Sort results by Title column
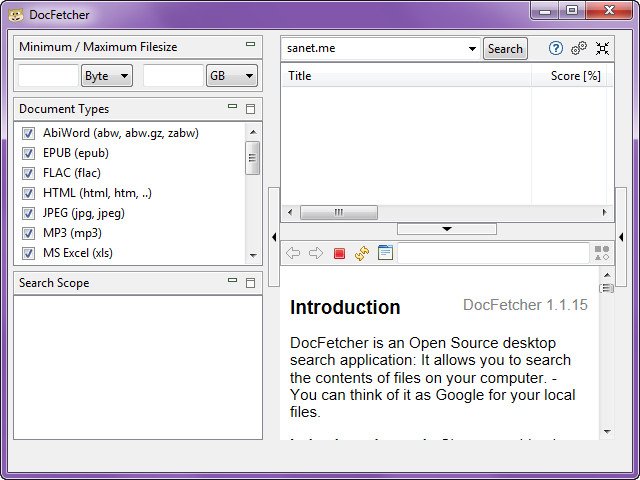The width and height of the screenshot is (640, 480). click(x=406, y=76)
